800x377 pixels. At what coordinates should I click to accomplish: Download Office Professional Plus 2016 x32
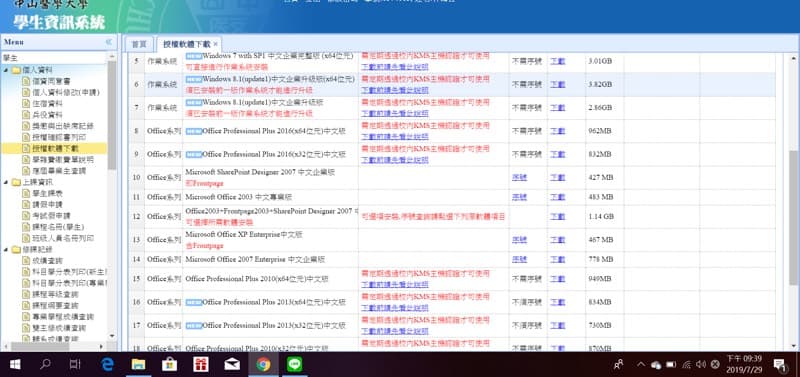click(558, 154)
